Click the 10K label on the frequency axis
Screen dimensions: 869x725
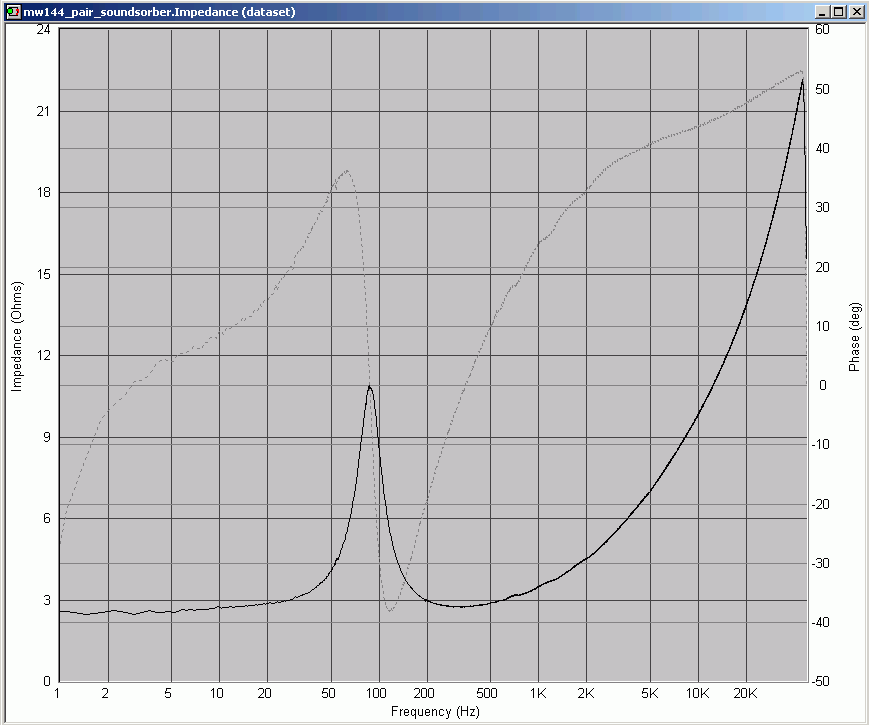click(697, 693)
